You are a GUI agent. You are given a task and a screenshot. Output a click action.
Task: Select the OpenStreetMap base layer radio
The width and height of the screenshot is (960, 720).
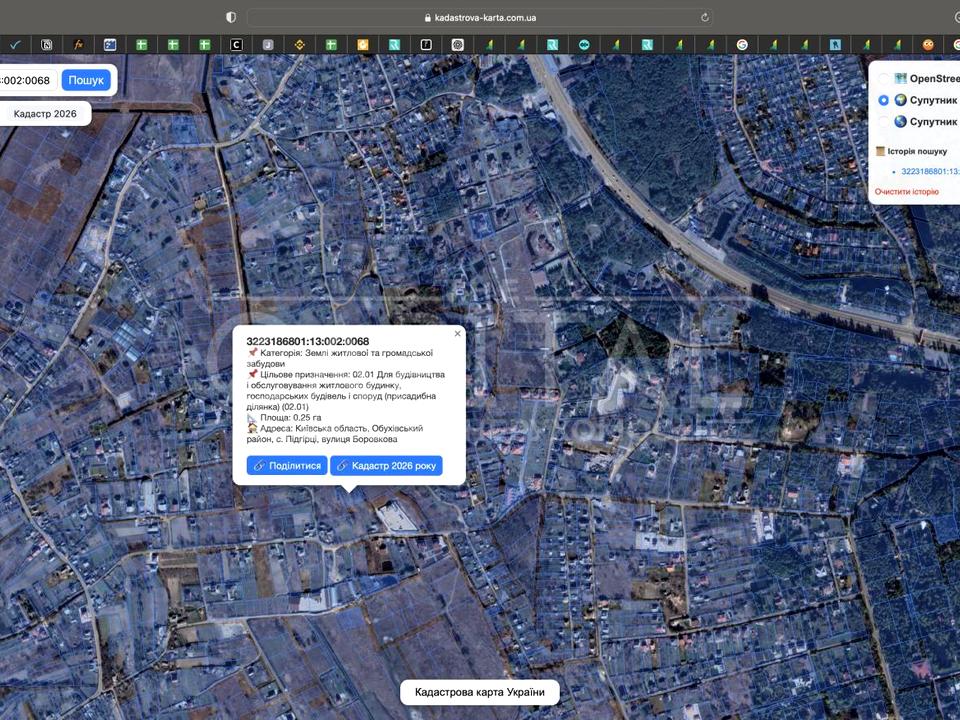[883, 78]
